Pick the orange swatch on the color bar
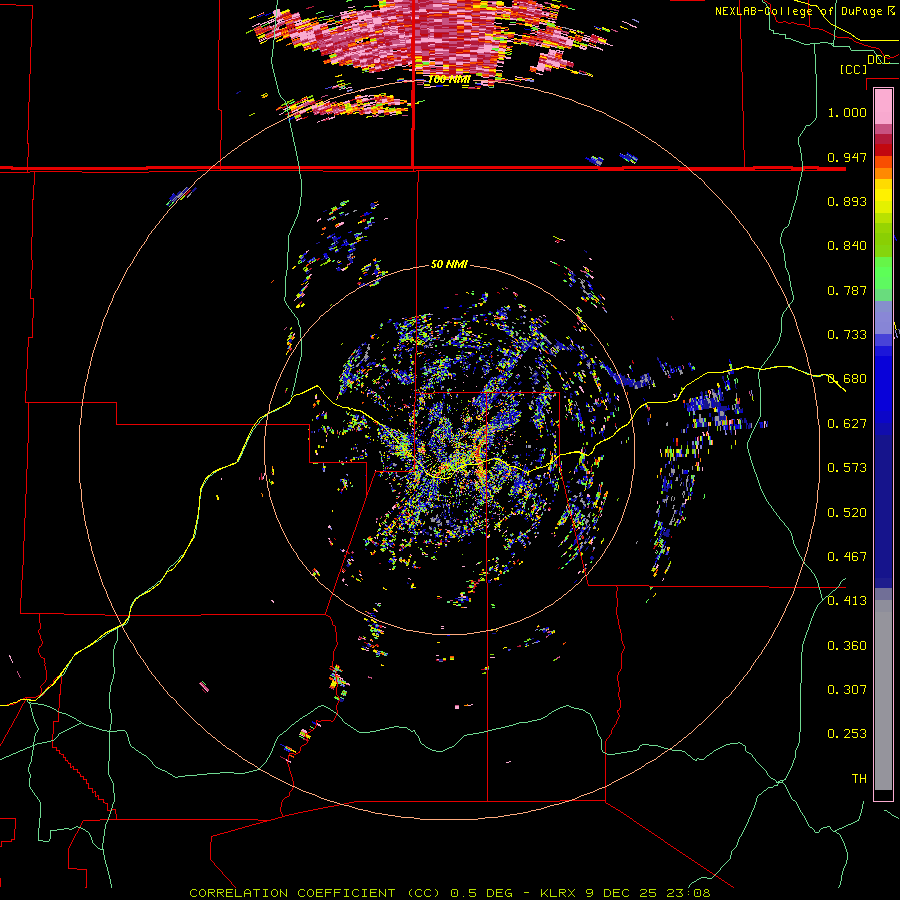The height and width of the screenshot is (900, 900). (x=883, y=173)
